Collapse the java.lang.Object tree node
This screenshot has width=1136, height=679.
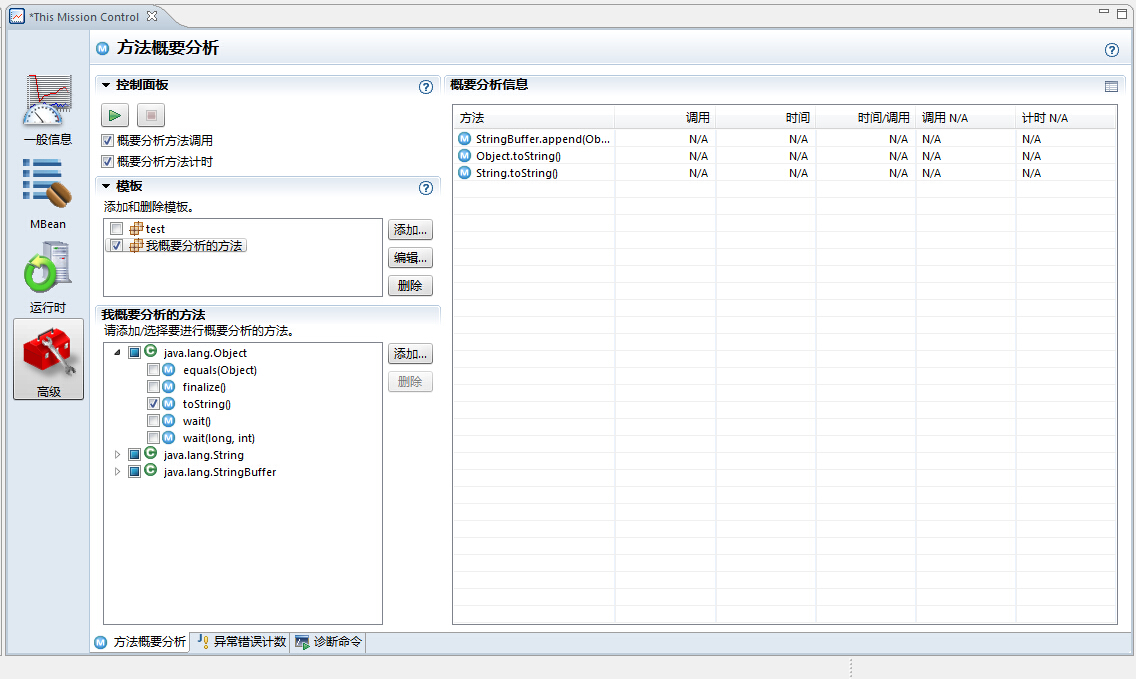117,353
